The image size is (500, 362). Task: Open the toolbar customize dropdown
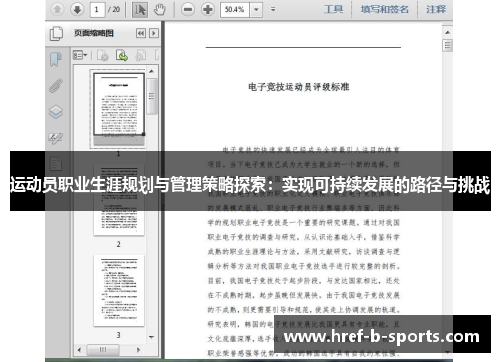[273, 9]
